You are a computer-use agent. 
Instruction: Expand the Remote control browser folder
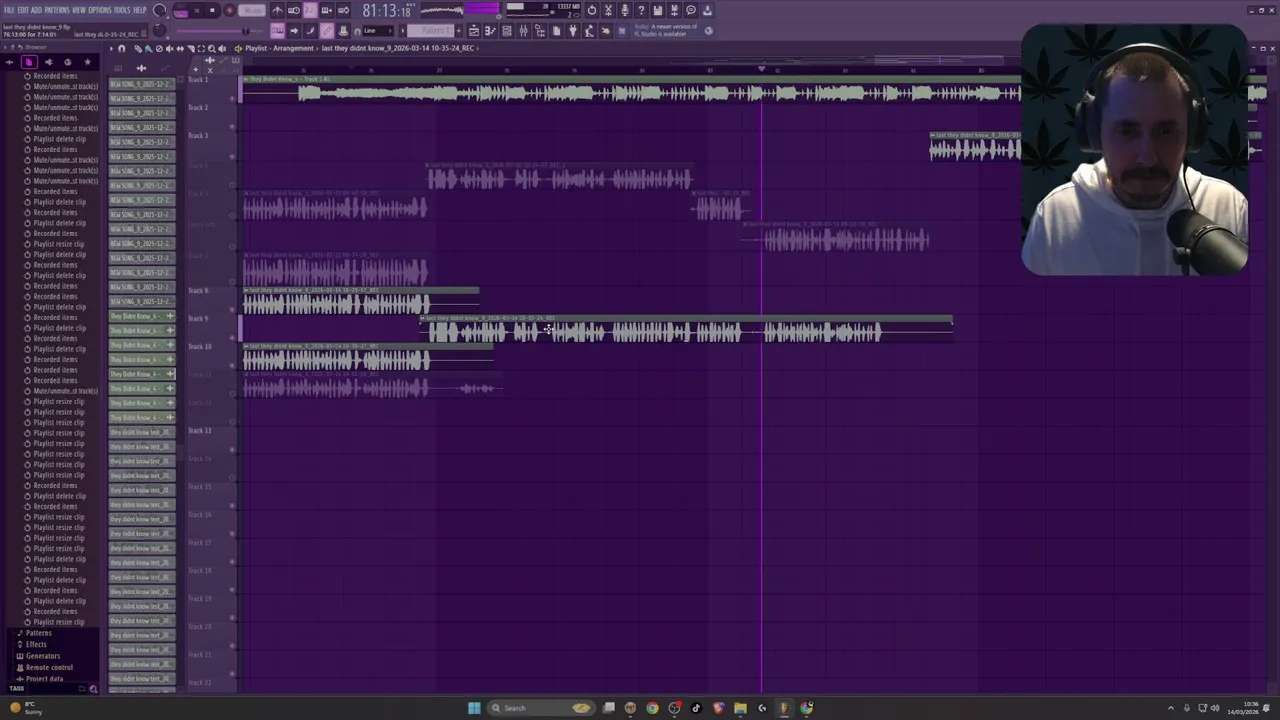pos(49,667)
